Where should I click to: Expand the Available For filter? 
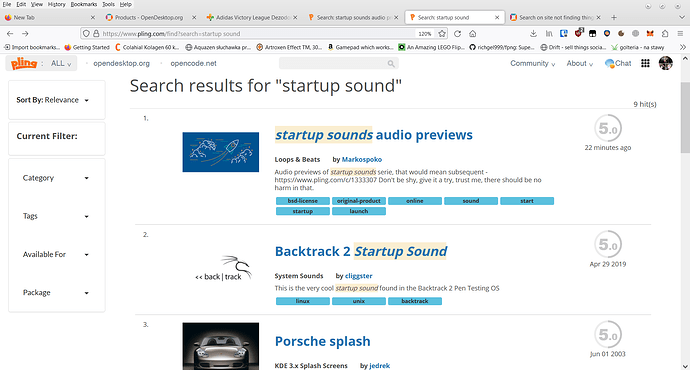tap(56, 254)
